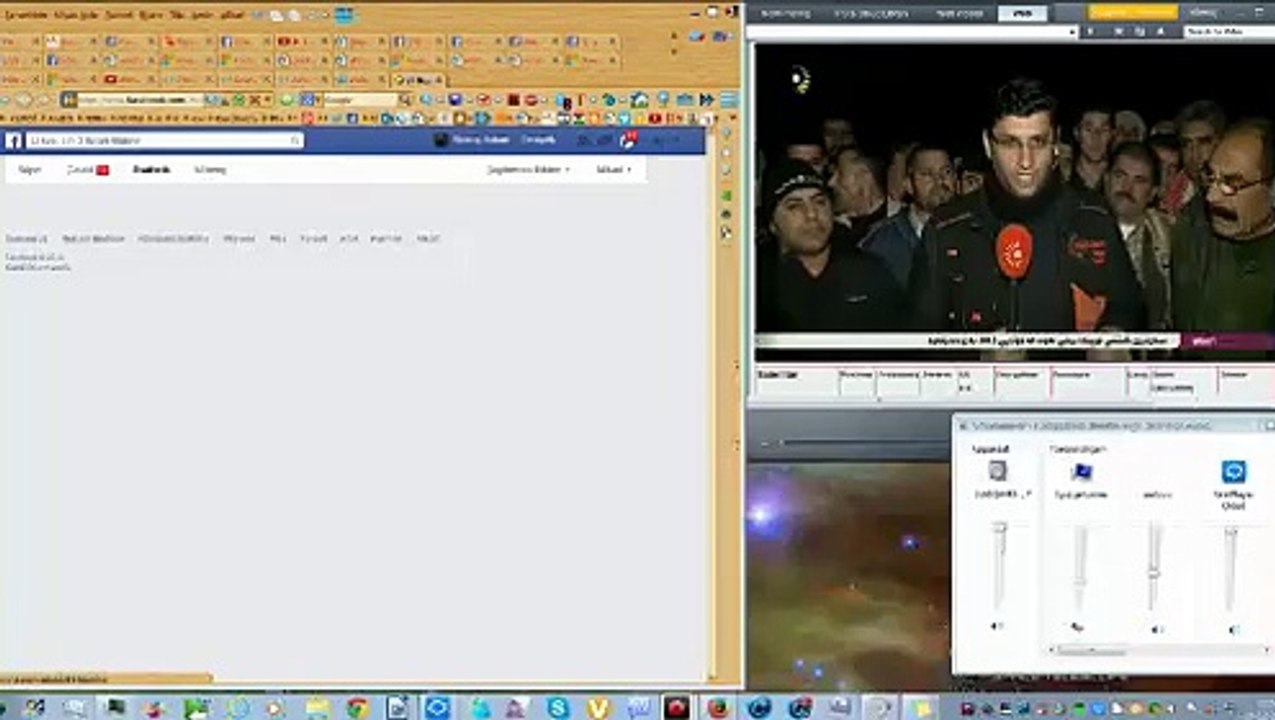Expand the dropdown arrow of video app address field
This screenshot has height=720, width=1275.
coord(1073,32)
